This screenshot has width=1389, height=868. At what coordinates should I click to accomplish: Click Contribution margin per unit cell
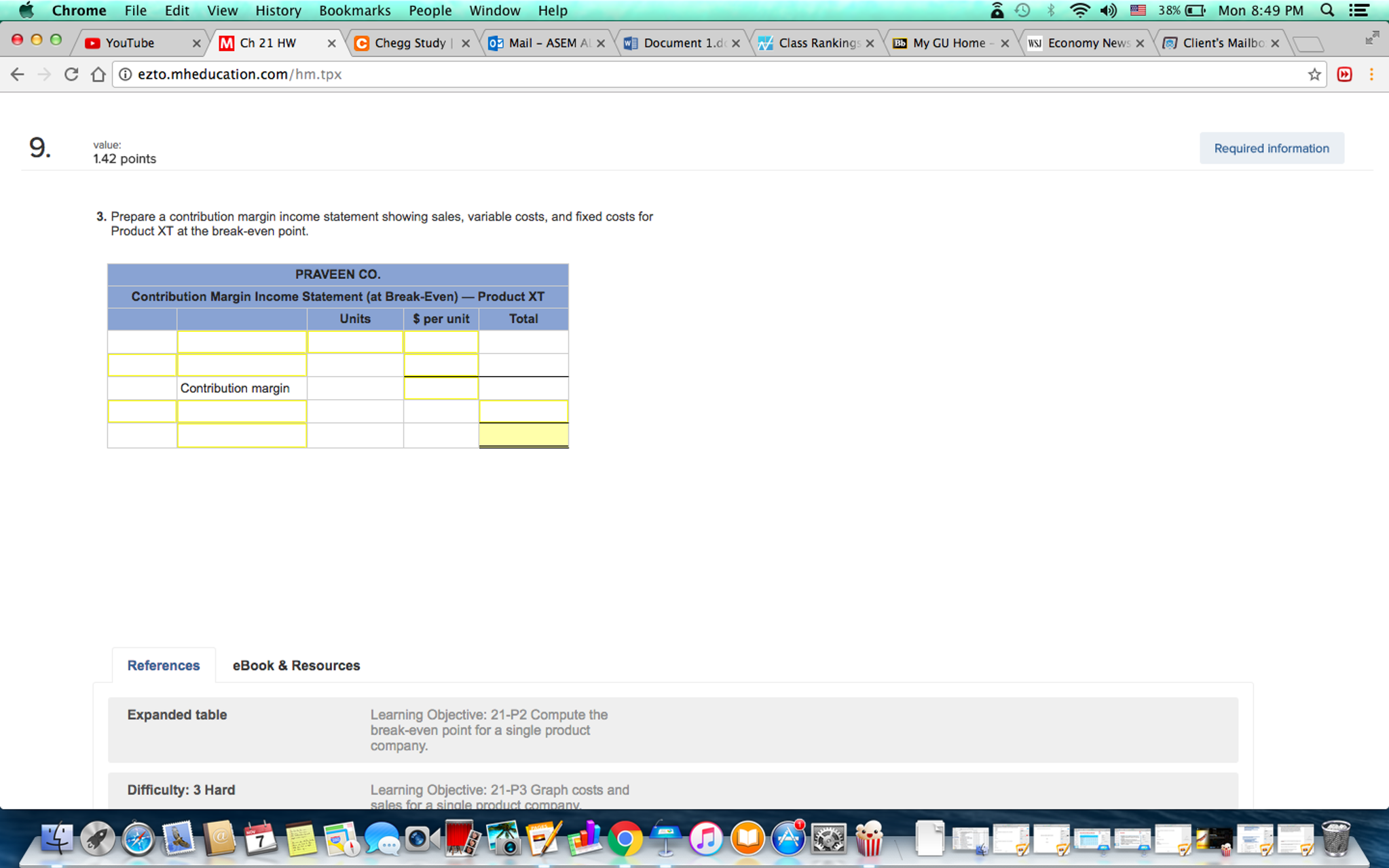[441, 388]
